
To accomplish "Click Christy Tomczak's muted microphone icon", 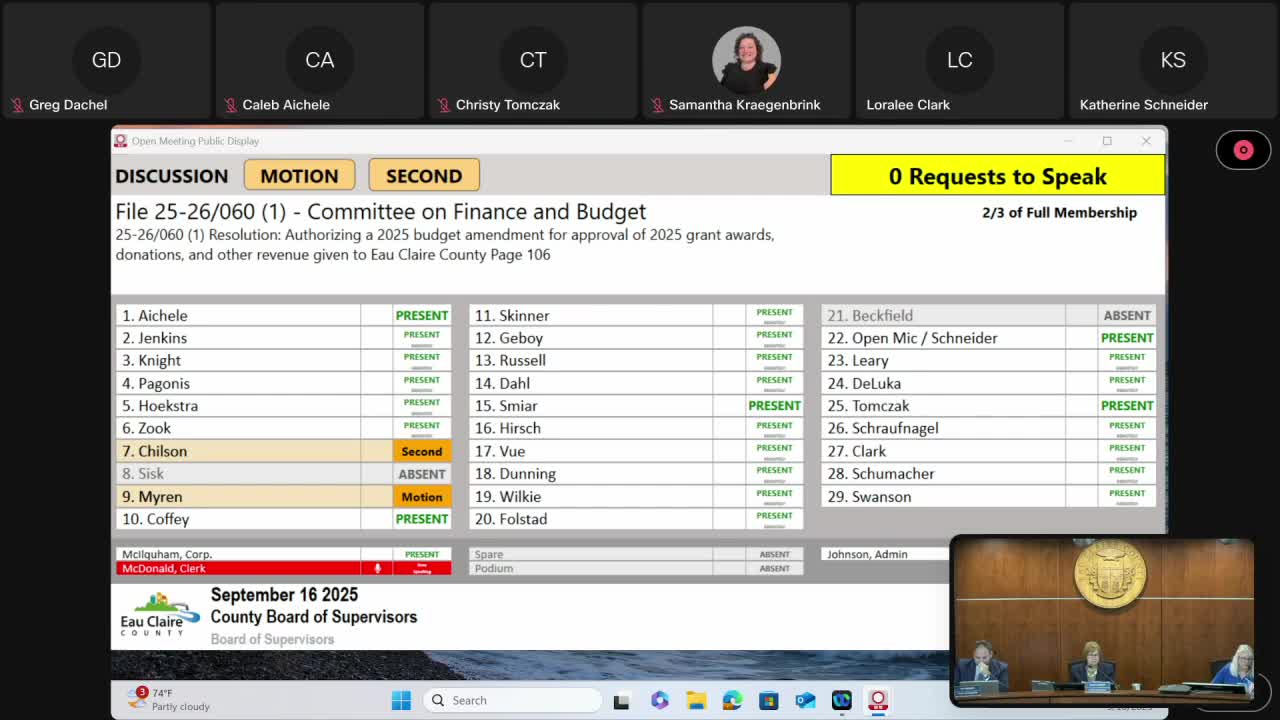I will (x=444, y=105).
